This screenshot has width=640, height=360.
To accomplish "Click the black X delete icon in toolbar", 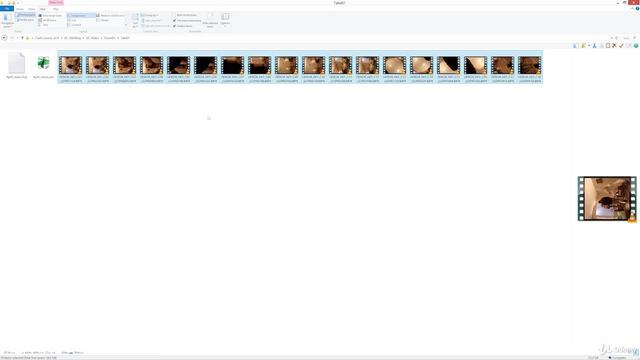I will point(614,46).
